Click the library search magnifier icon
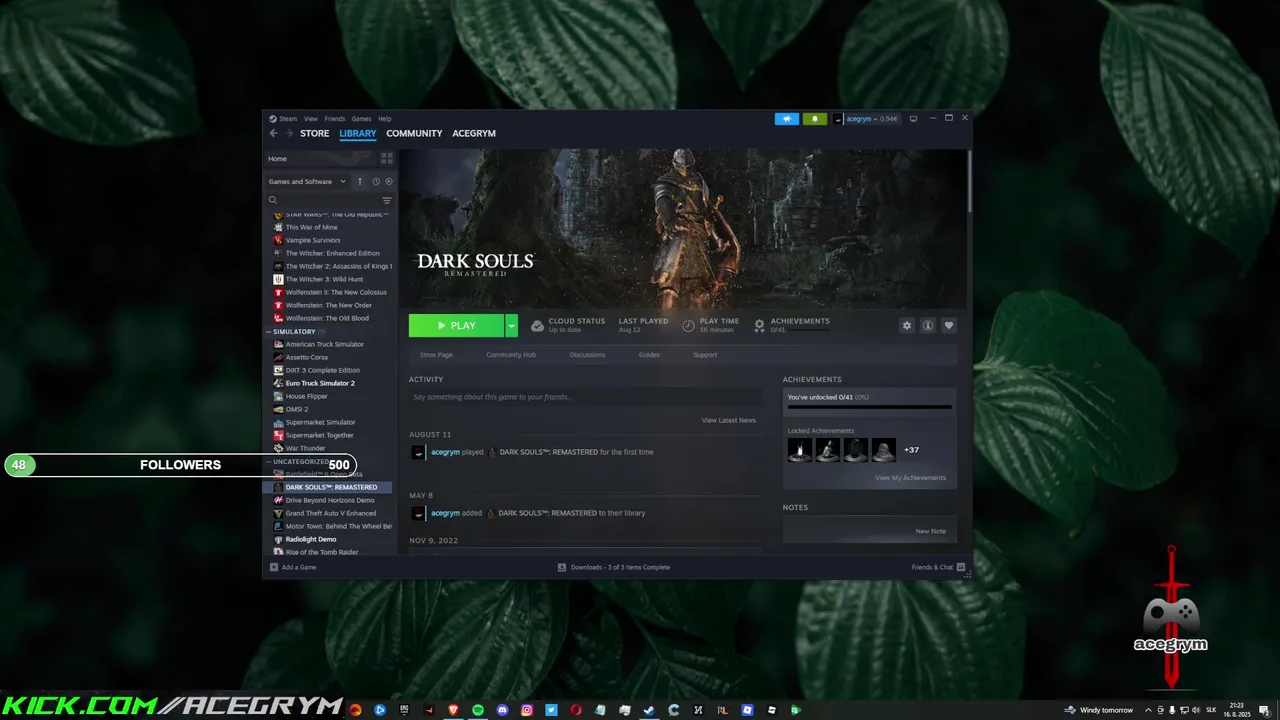Screen dimensions: 1280x720 [x=272, y=200]
